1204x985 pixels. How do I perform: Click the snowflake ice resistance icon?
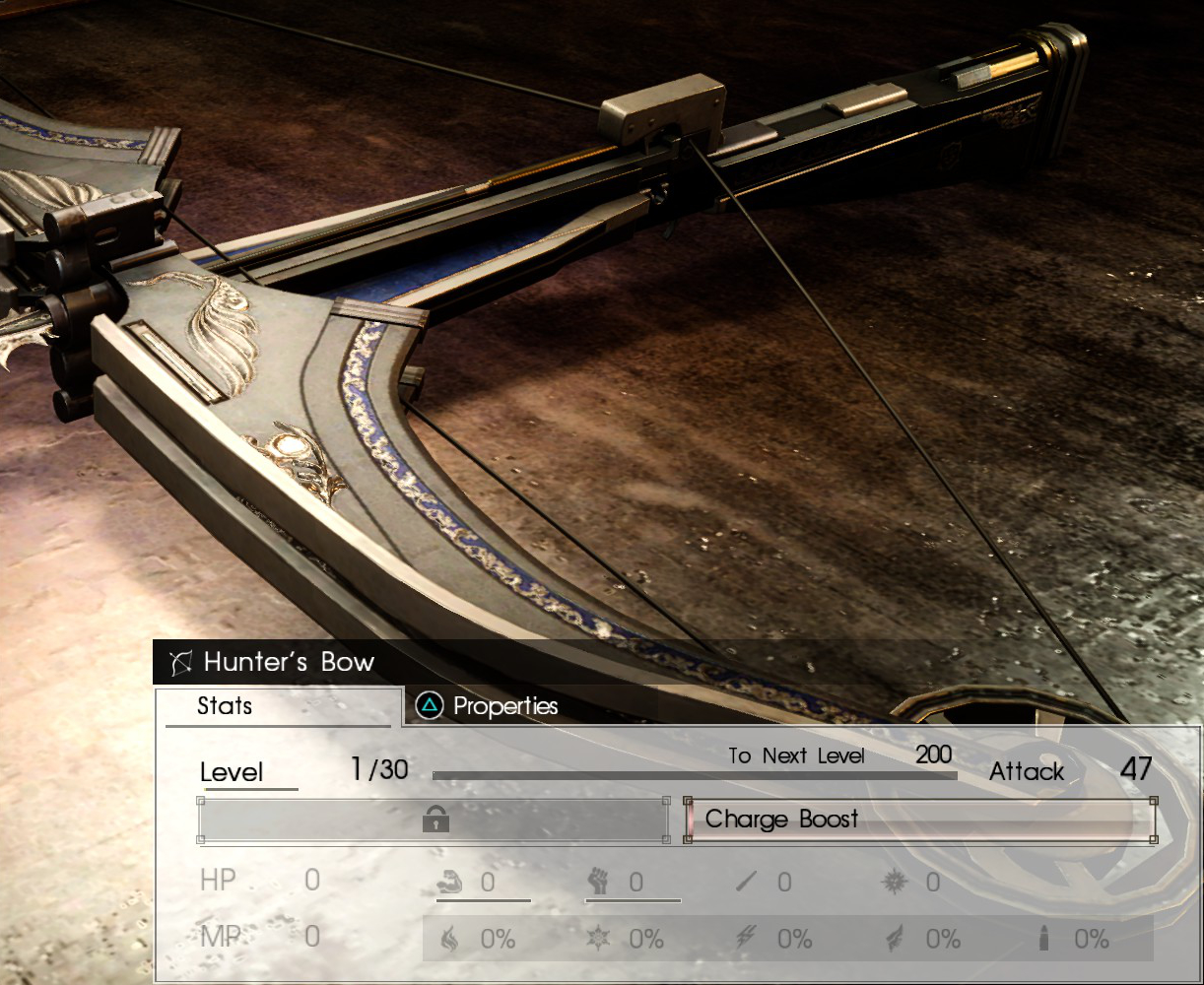click(598, 940)
